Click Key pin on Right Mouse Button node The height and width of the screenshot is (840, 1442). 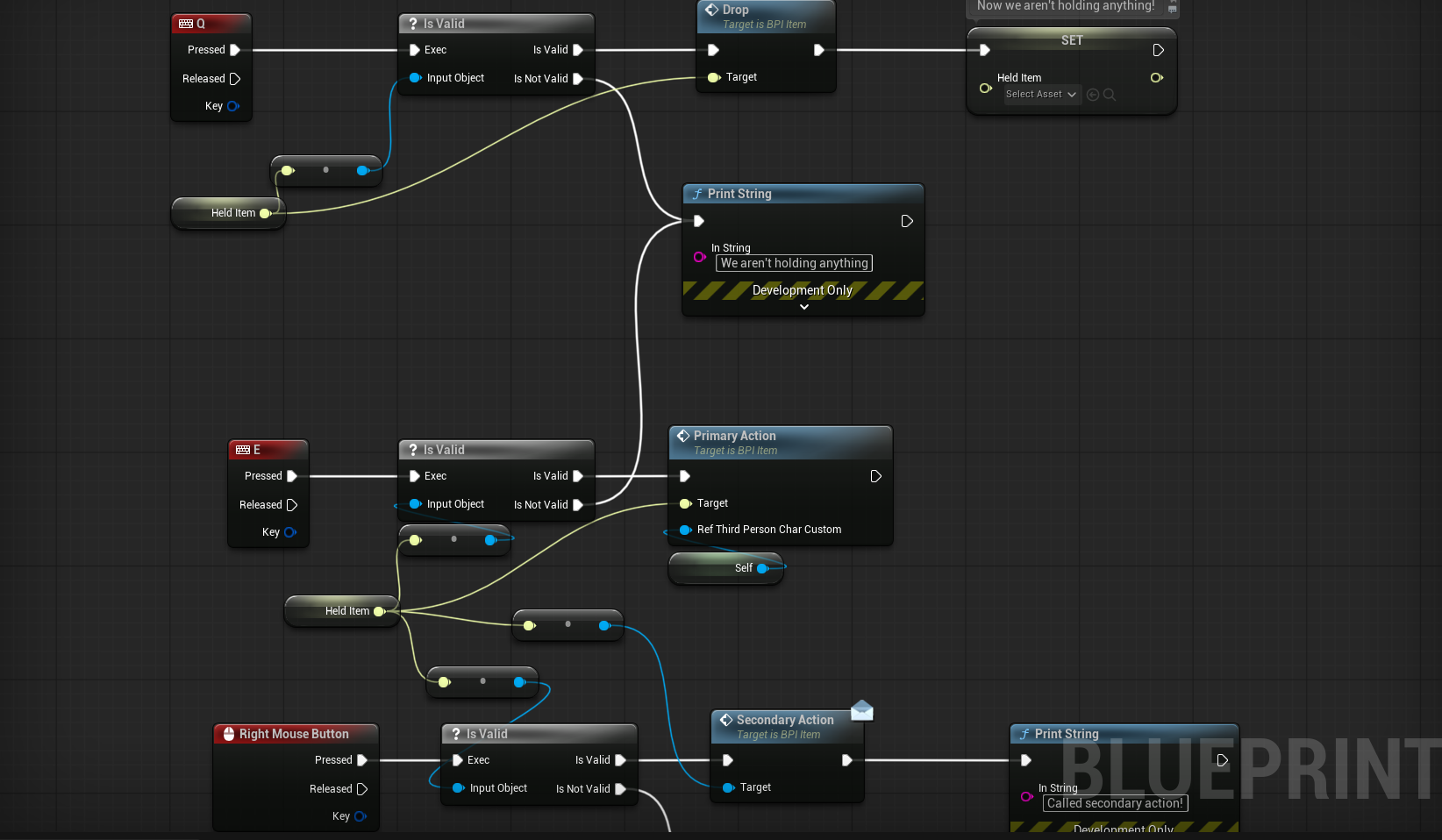pos(360,816)
